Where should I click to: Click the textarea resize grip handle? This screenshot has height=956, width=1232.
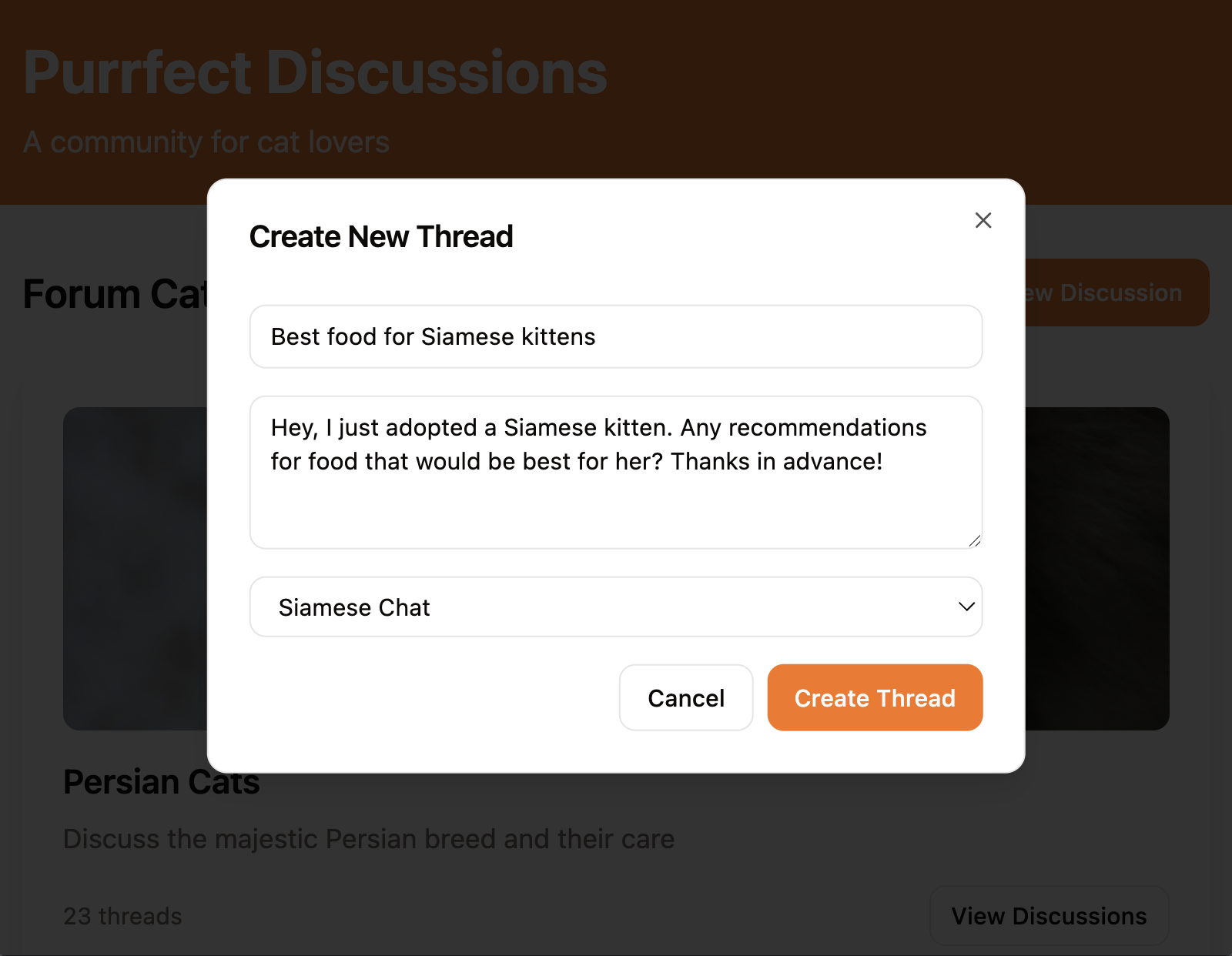(976, 542)
